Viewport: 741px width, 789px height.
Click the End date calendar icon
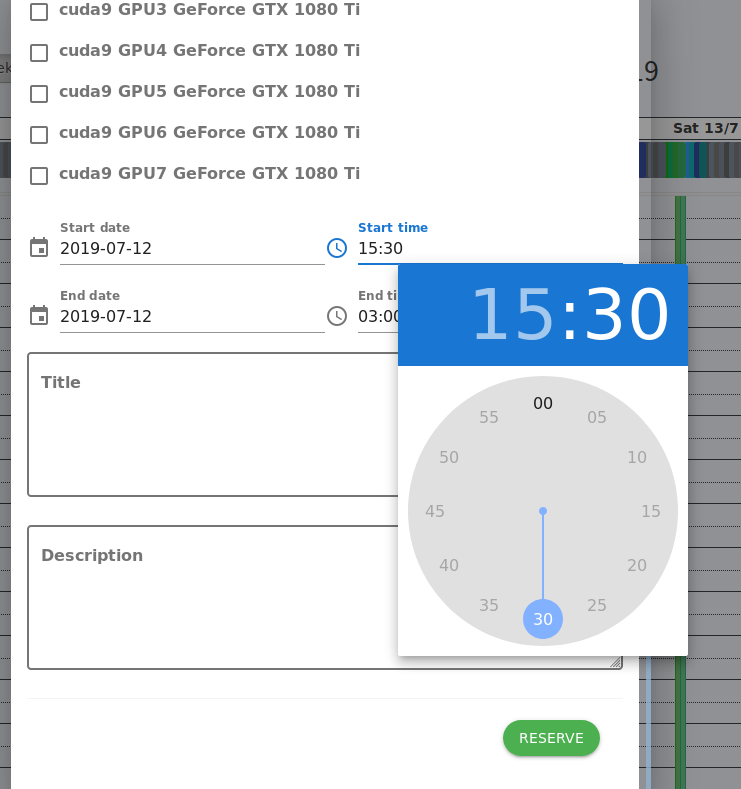coord(39,315)
